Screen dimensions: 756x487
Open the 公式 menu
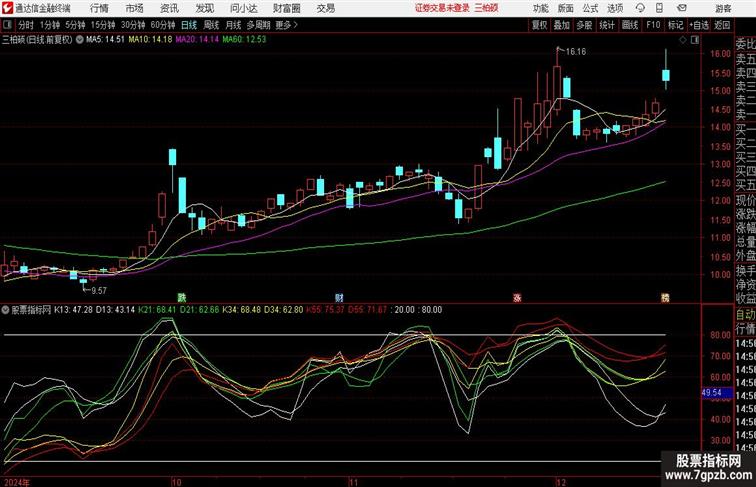tap(590, 8)
